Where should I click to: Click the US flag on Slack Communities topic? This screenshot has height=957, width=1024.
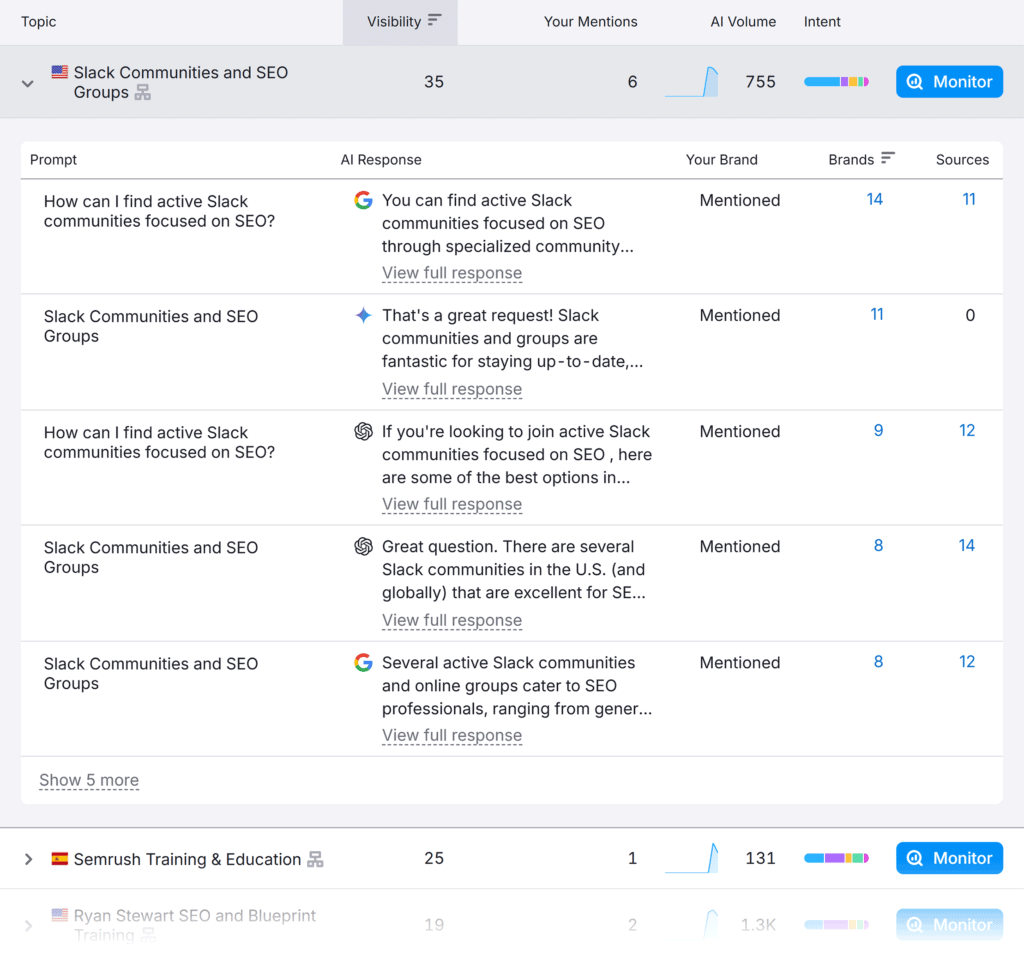coord(60,72)
